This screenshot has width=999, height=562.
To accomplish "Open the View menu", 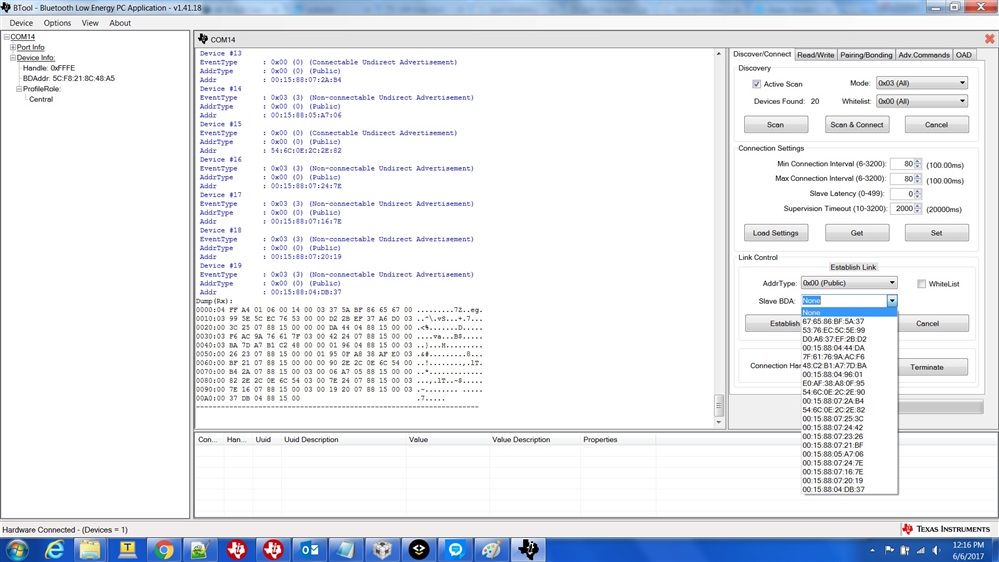I will coord(90,23).
